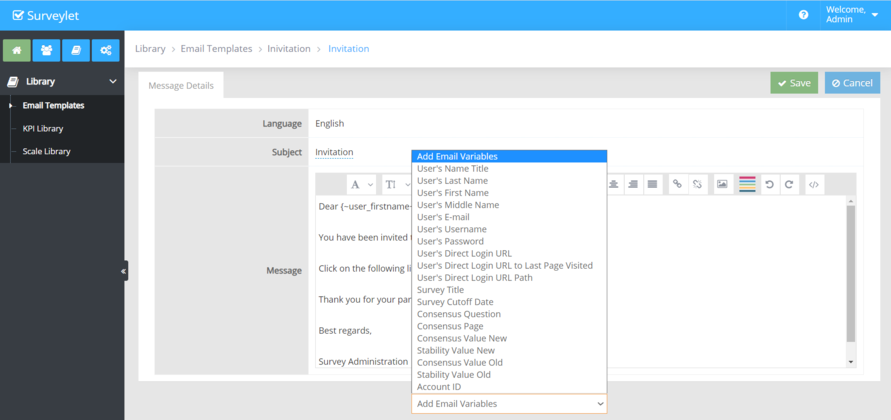Collapse the Library section in sidebar

tap(112, 82)
